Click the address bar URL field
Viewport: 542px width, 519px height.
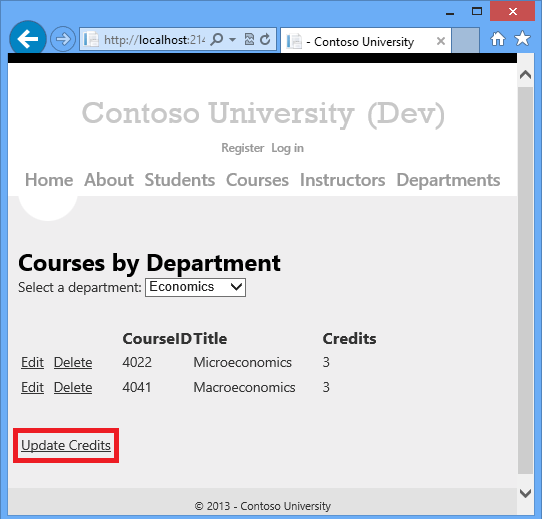click(x=154, y=40)
